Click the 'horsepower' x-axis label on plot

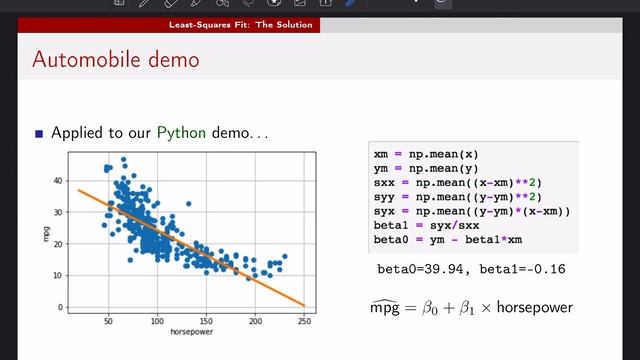point(192,332)
